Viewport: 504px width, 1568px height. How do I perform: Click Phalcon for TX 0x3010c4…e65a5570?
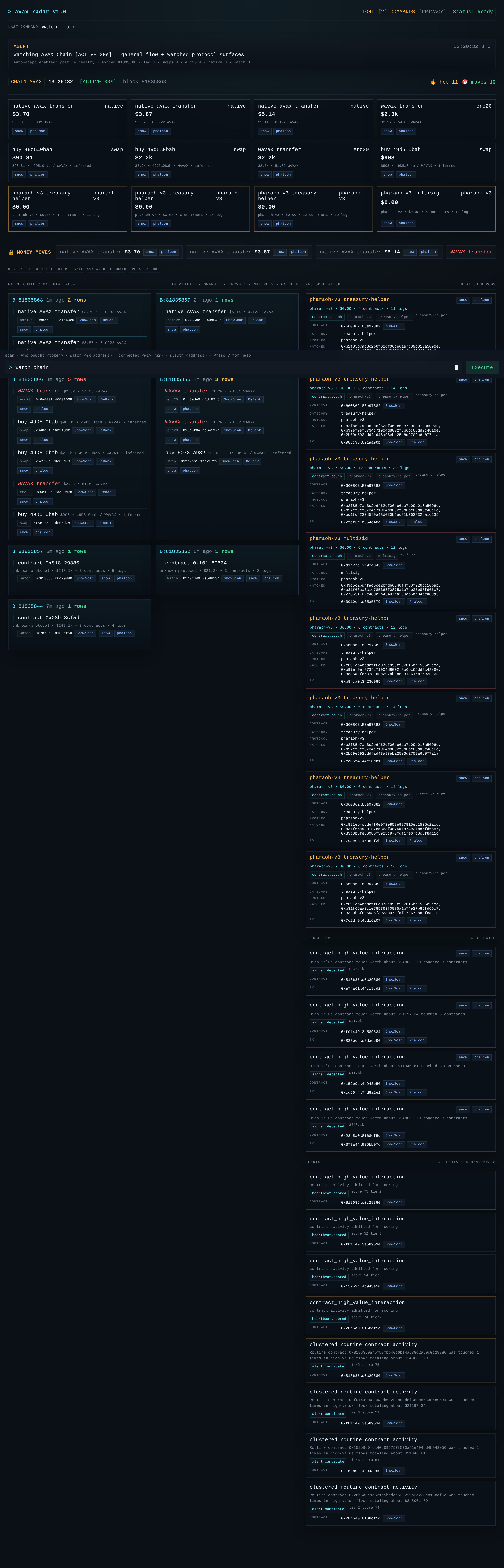[x=417, y=602]
